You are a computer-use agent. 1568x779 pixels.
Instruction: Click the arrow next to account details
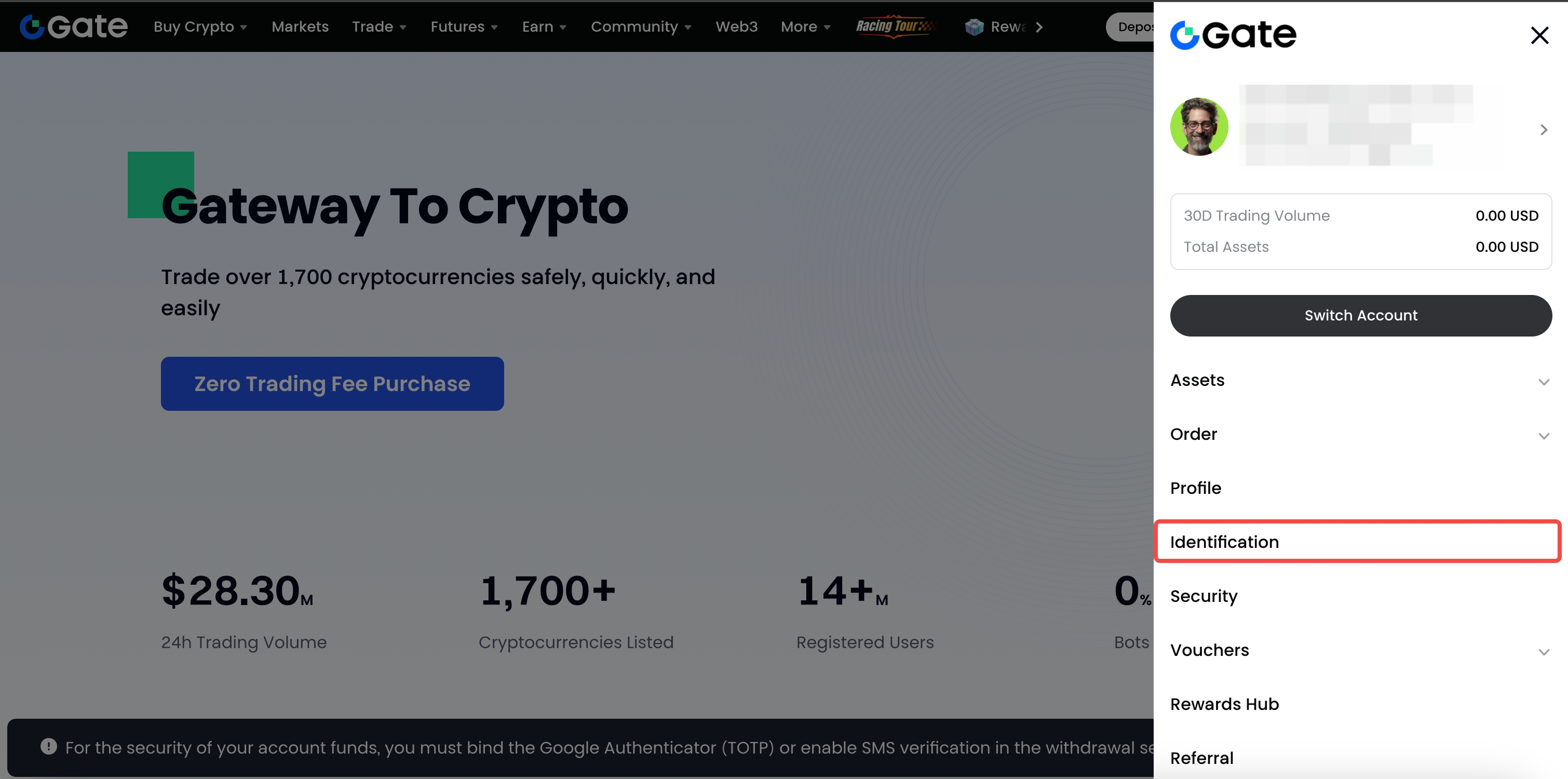pos(1543,130)
